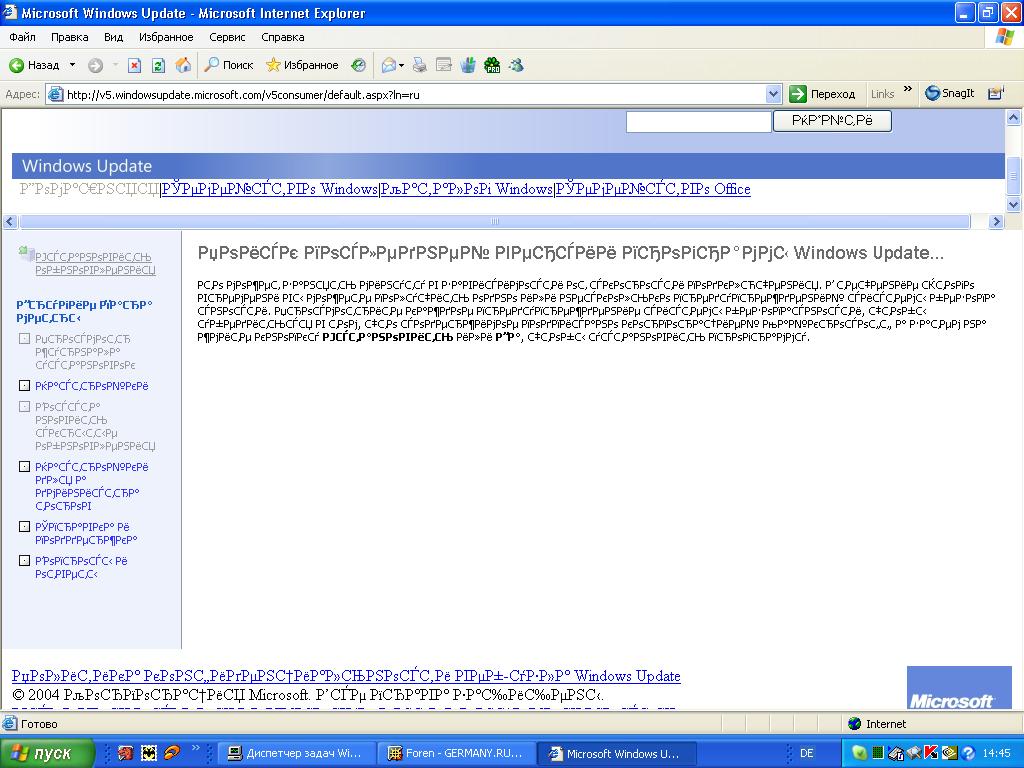
Task: Click into the address URL field
Action: (415, 95)
